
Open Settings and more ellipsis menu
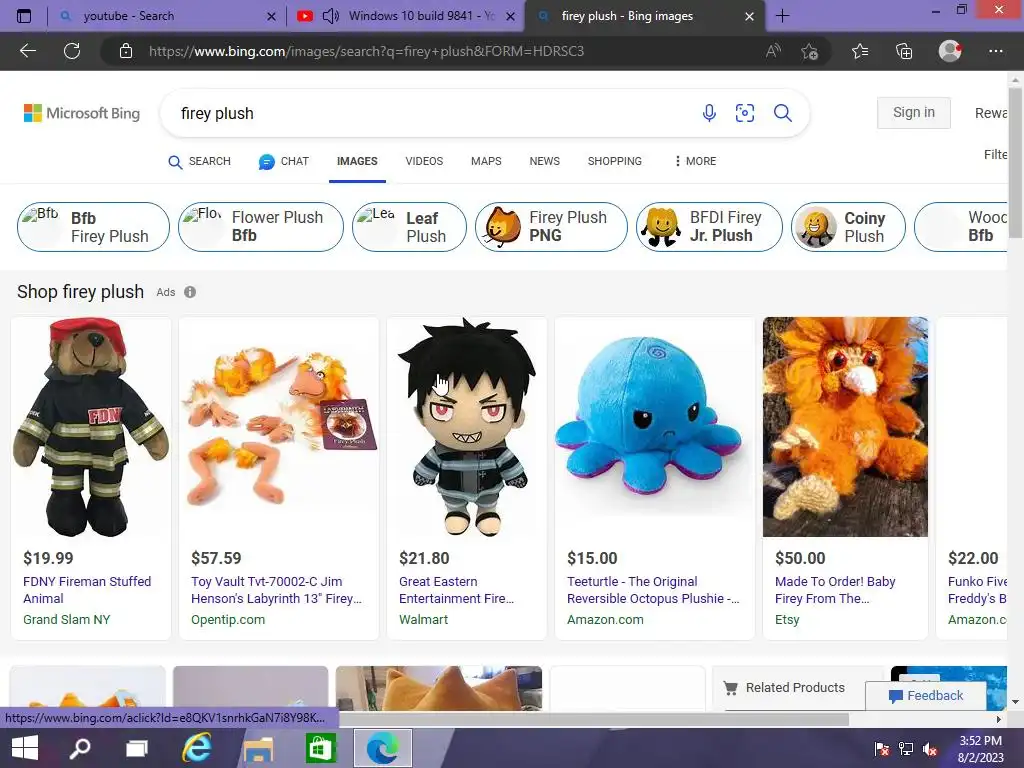[995, 51]
